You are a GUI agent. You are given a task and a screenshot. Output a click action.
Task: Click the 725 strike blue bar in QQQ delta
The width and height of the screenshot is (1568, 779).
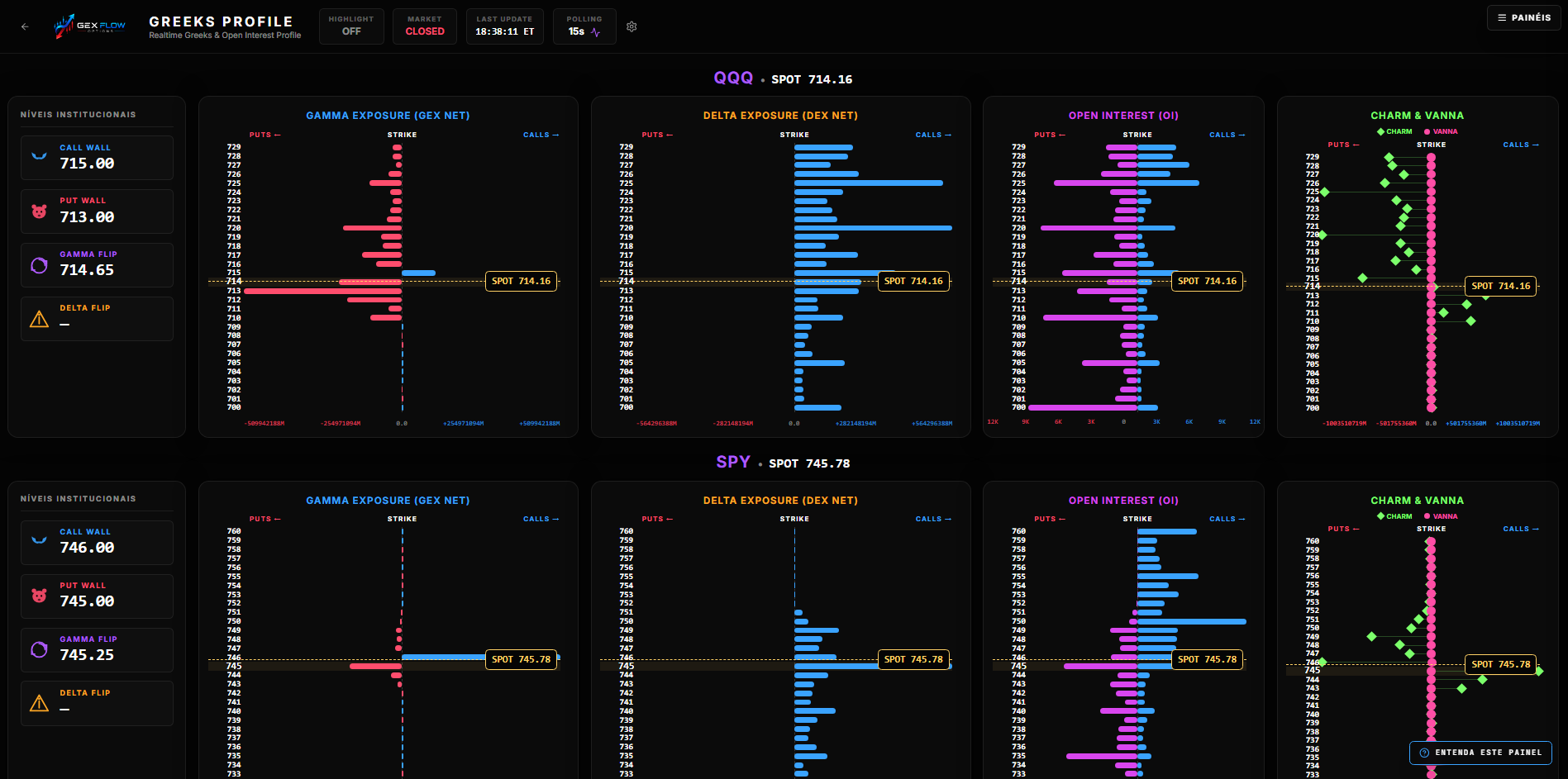tap(869, 183)
